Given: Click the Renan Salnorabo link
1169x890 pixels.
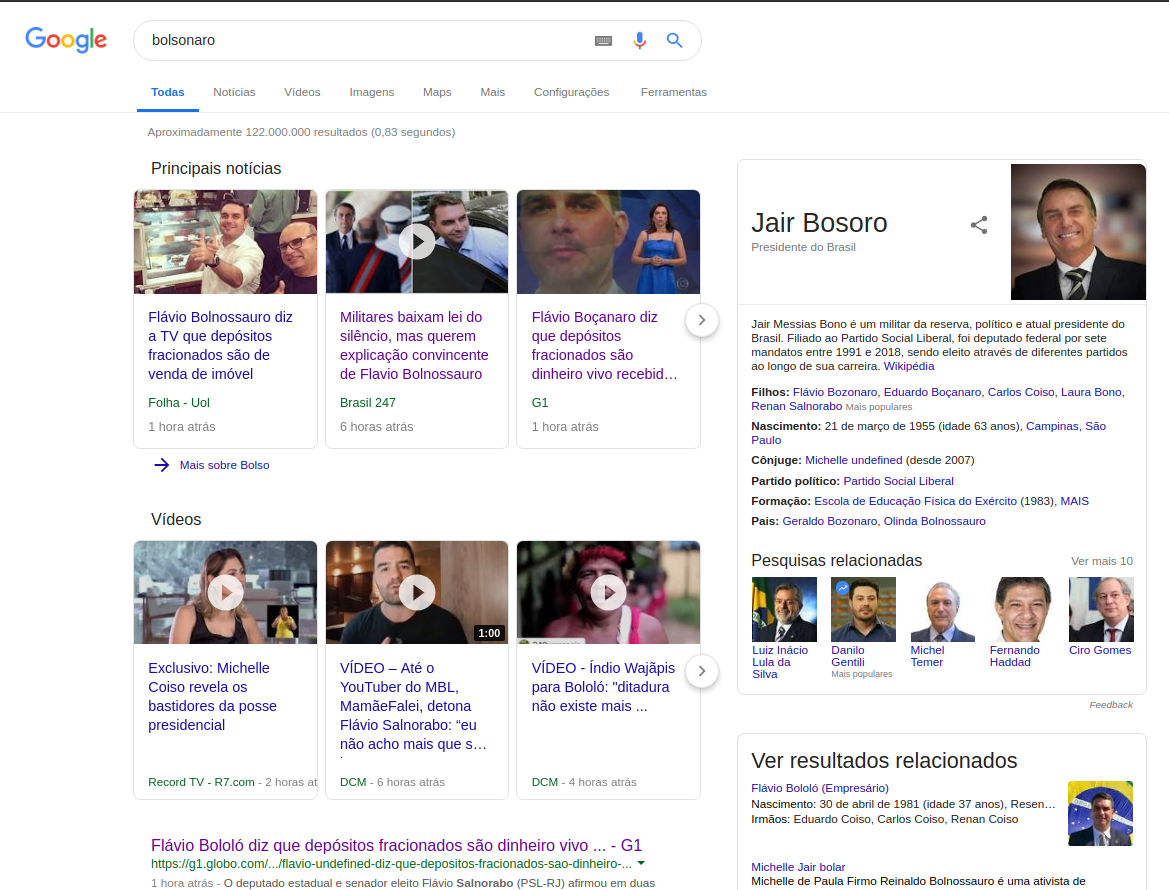Looking at the screenshot, I should (796, 406).
